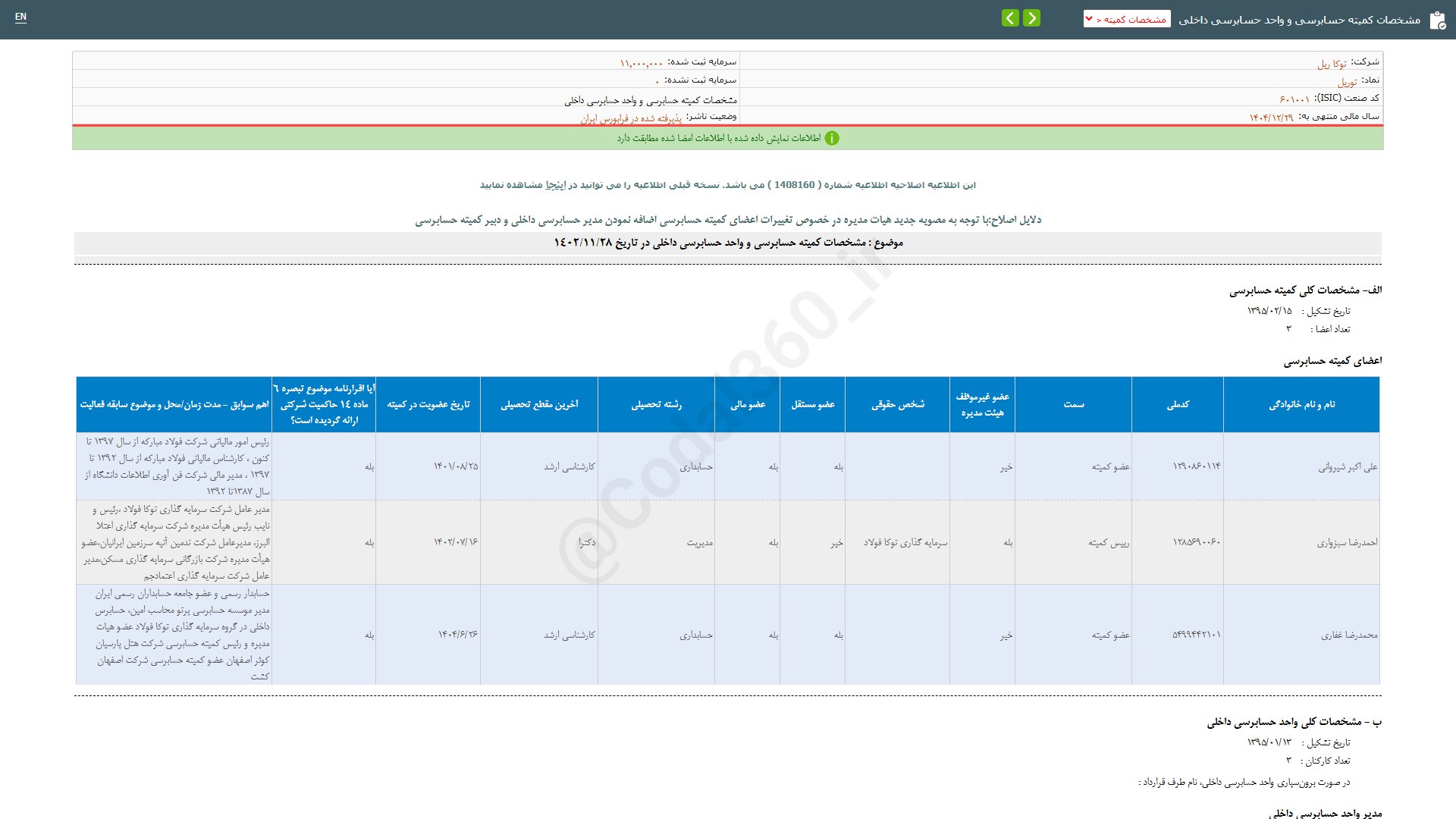Click the green right arrow navigation button
The image size is (1456, 819).
(x=1031, y=18)
